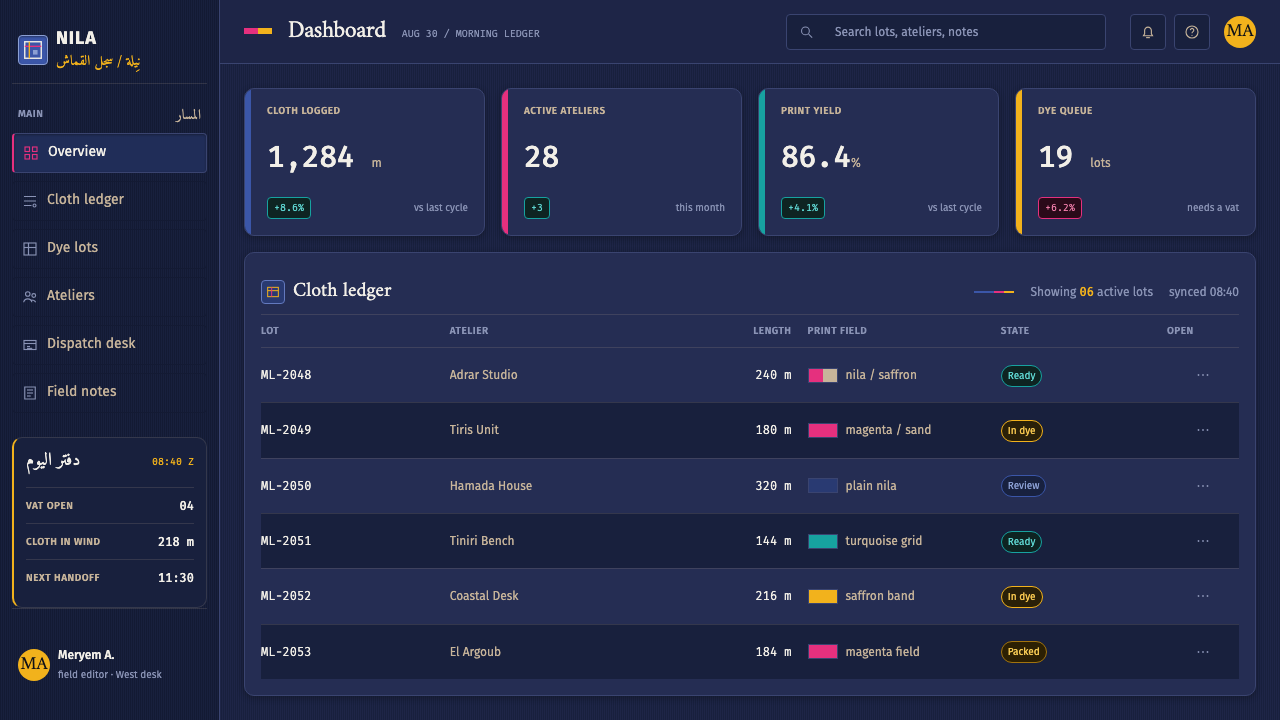Click the Dispatch desk sidebar icon

click(30, 345)
